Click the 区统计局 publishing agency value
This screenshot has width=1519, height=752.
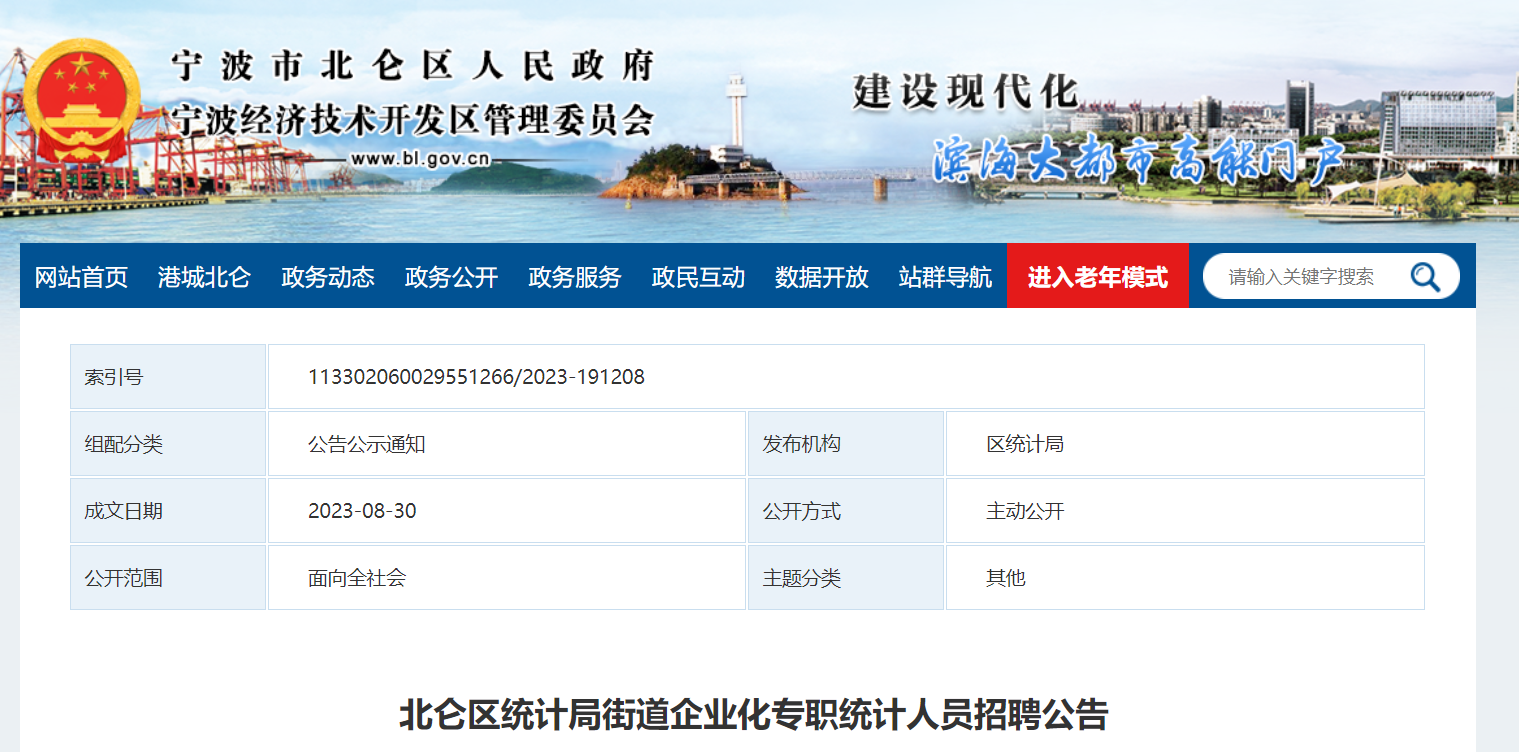coord(1025,444)
